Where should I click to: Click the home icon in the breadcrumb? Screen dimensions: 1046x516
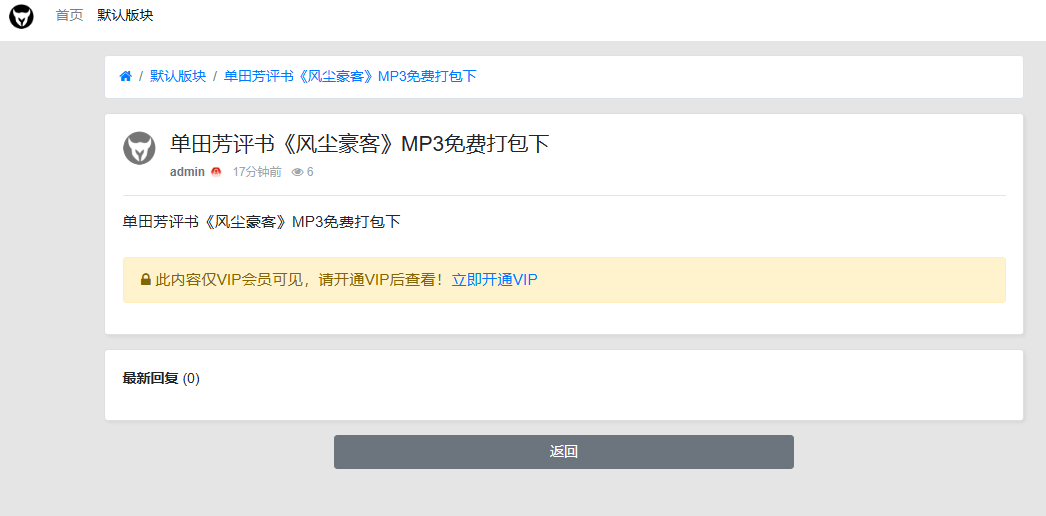tap(126, 77)
